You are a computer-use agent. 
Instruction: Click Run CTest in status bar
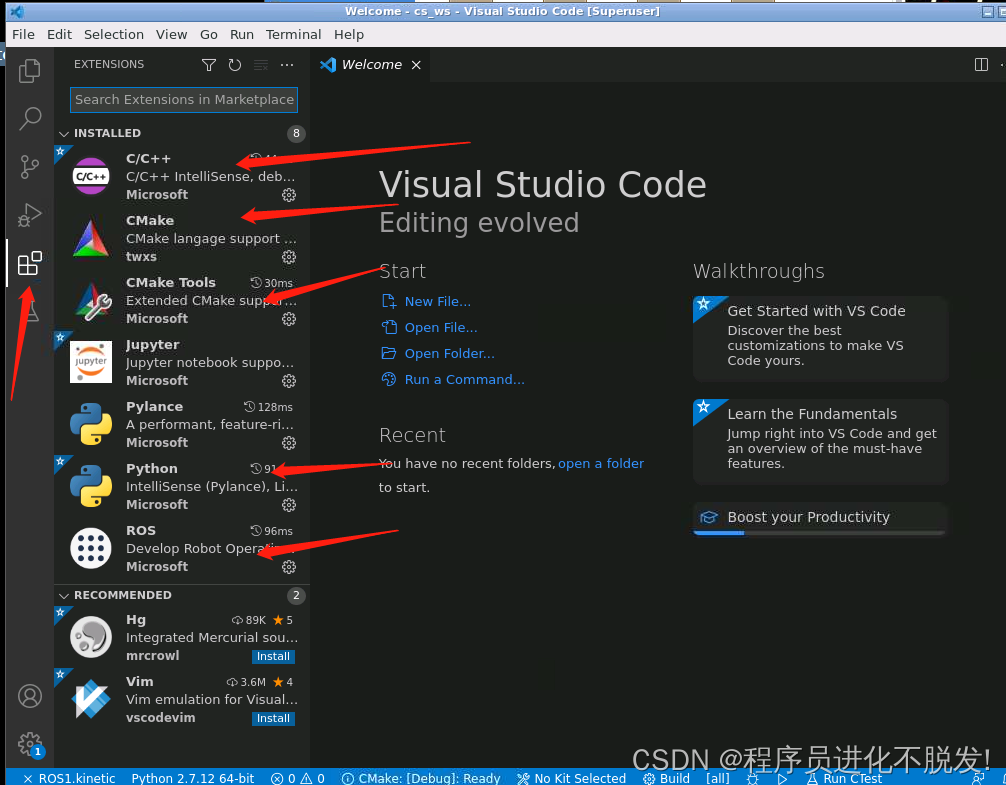click(844, 778)
